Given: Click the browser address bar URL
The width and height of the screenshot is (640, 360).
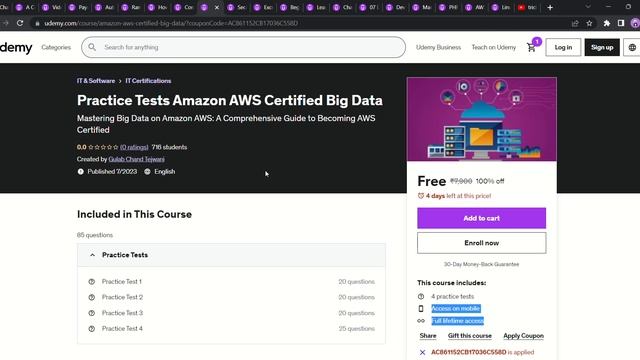Looking at the screenshot, I should [171, 23].
